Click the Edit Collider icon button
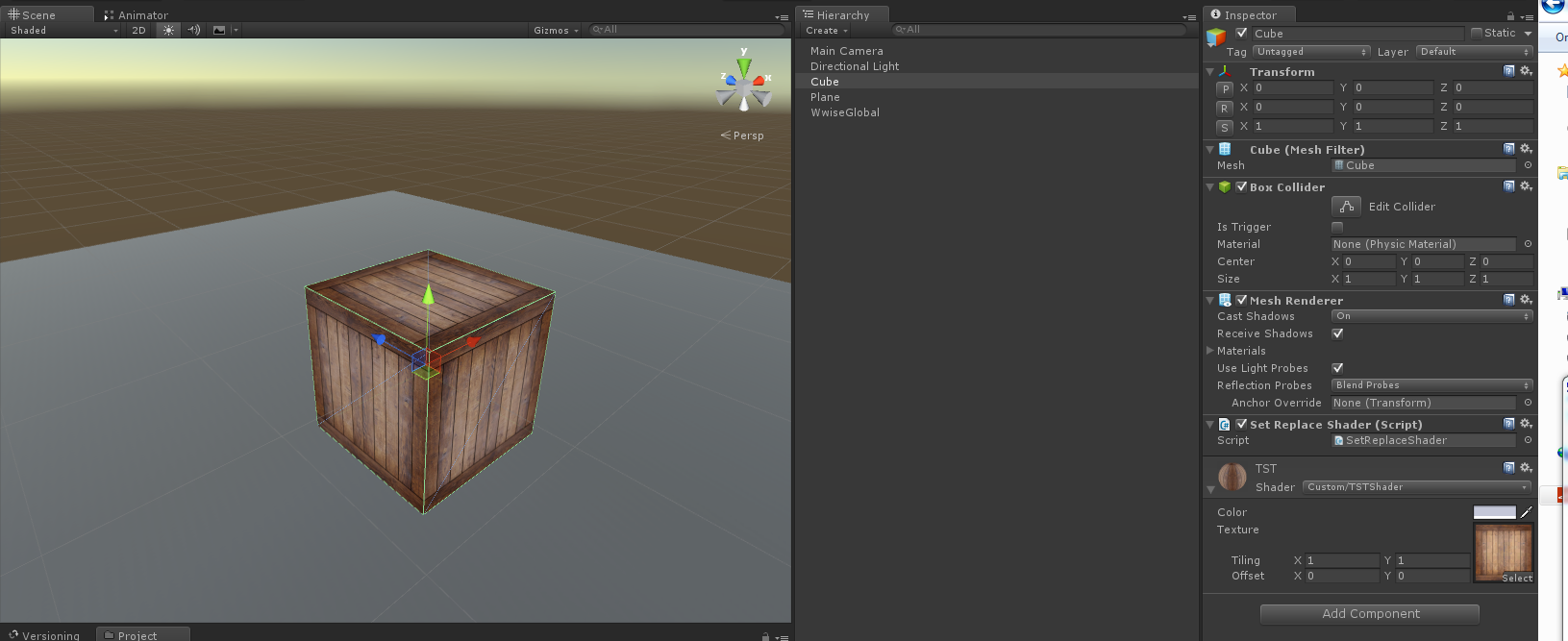 pos(1346,207)
